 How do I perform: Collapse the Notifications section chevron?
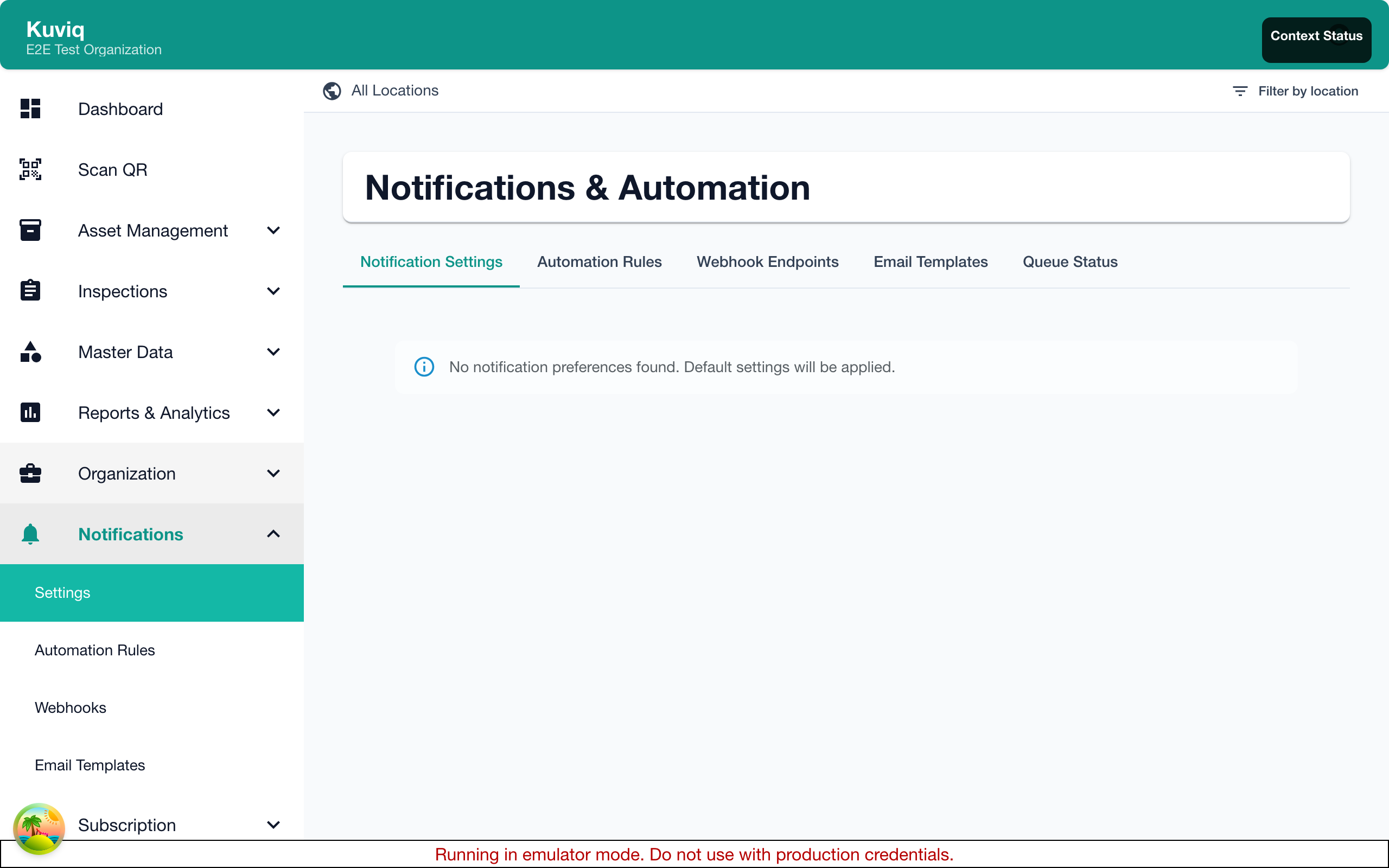(x=274, y=534)
